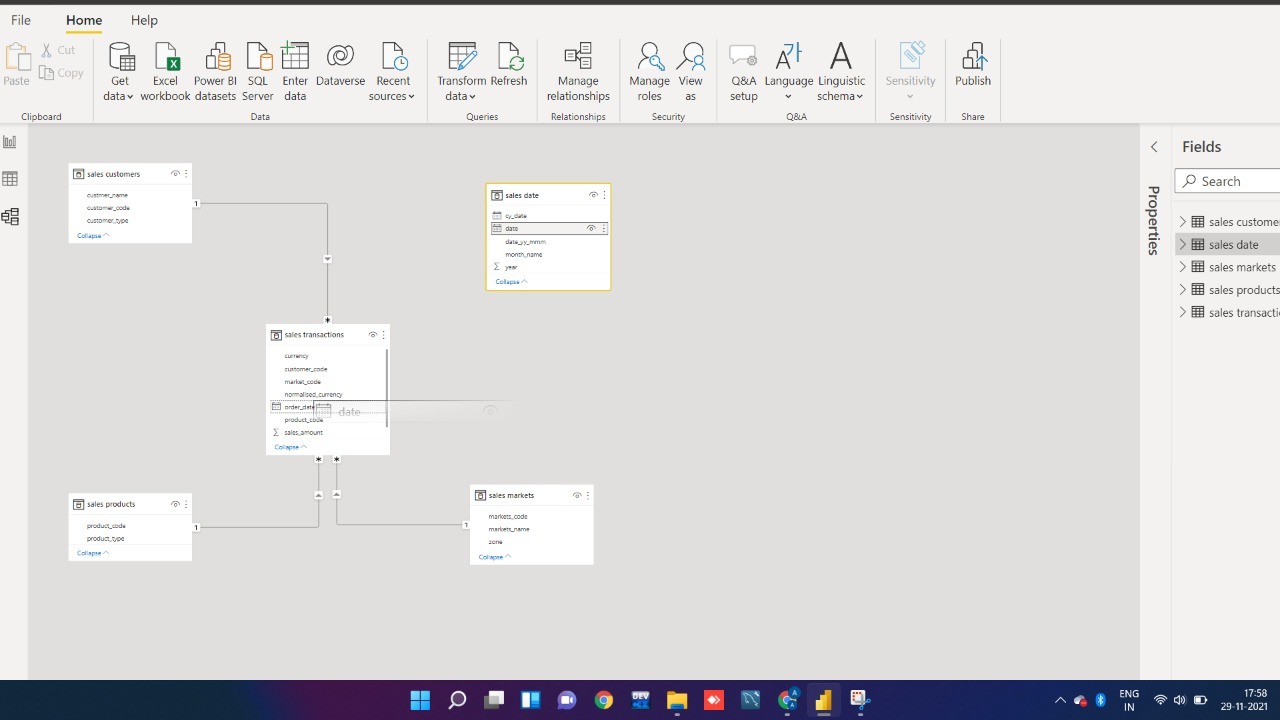Collapse the sales date table card
The width and height of the screenshot is (1280, 720).
511,282
